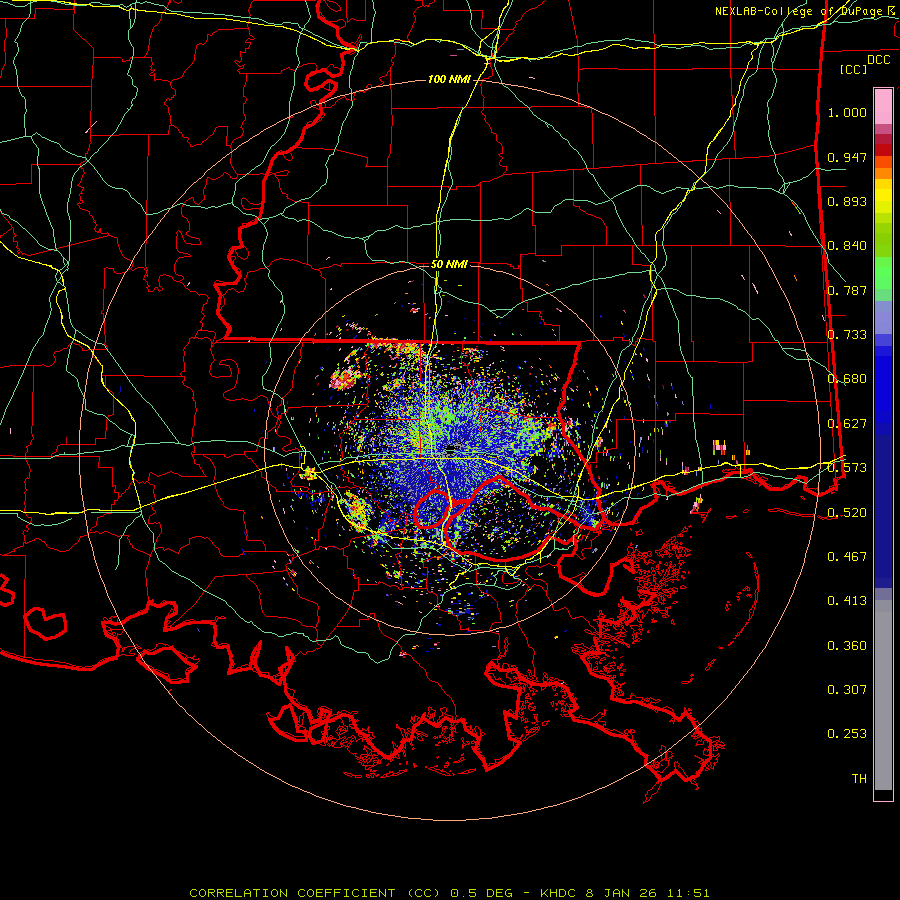Click the DCC product label
900x900 pixels.
point(878,60)
